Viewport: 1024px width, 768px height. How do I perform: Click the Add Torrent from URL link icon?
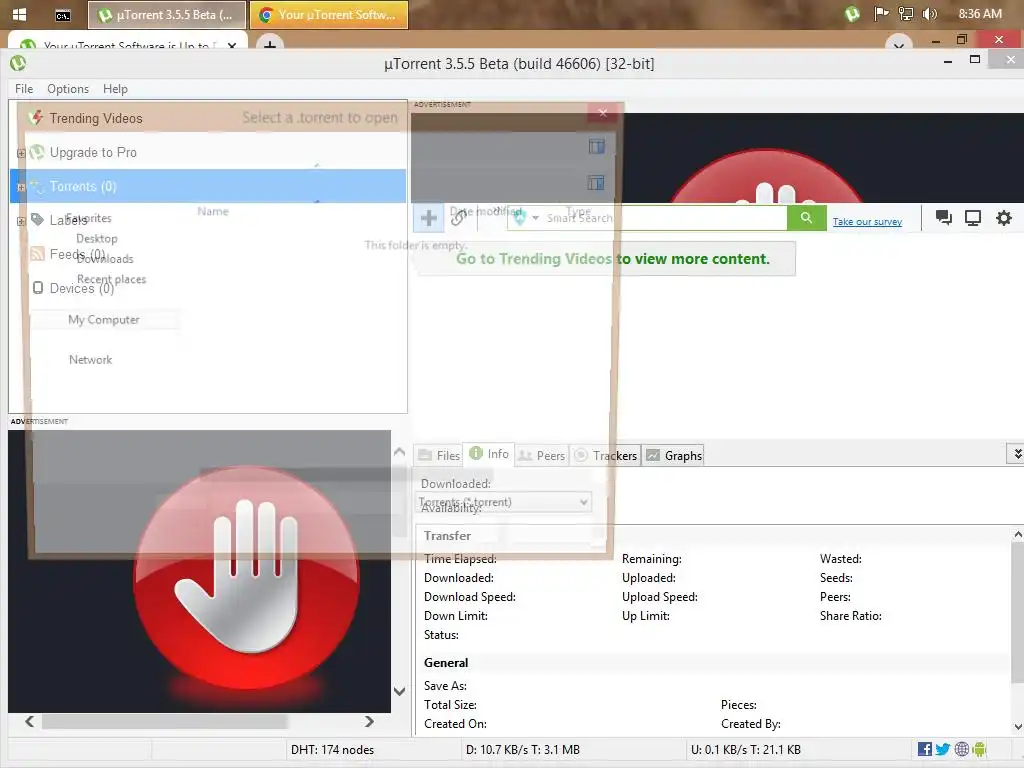458,217
